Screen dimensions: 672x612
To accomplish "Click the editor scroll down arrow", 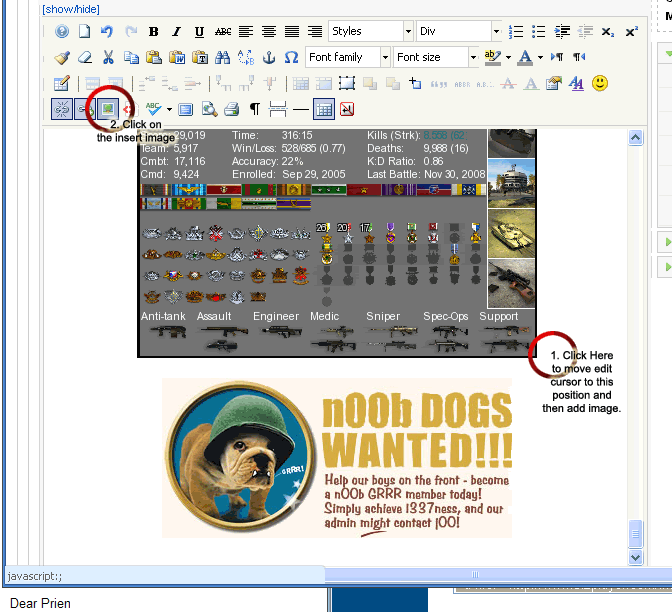I will tap(635, 557).
